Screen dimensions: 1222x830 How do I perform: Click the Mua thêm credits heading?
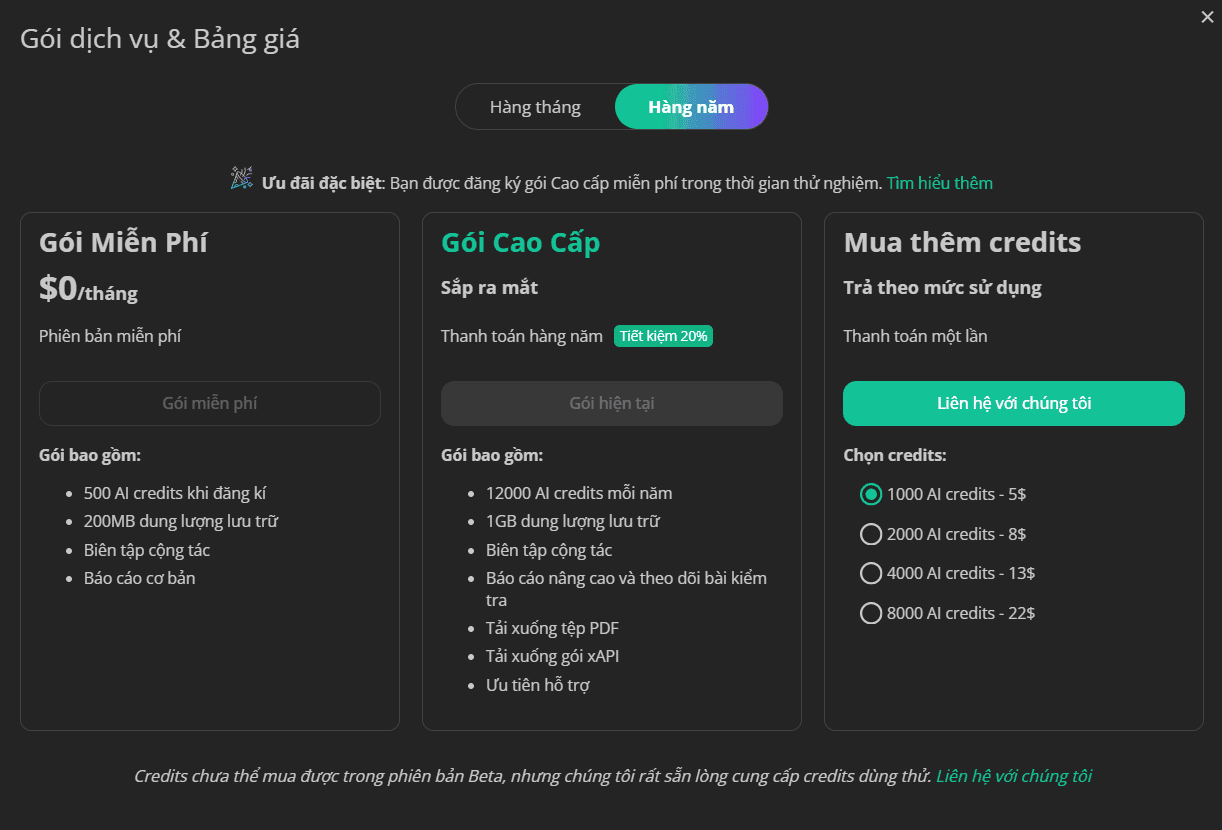click(x=962, y=243)
